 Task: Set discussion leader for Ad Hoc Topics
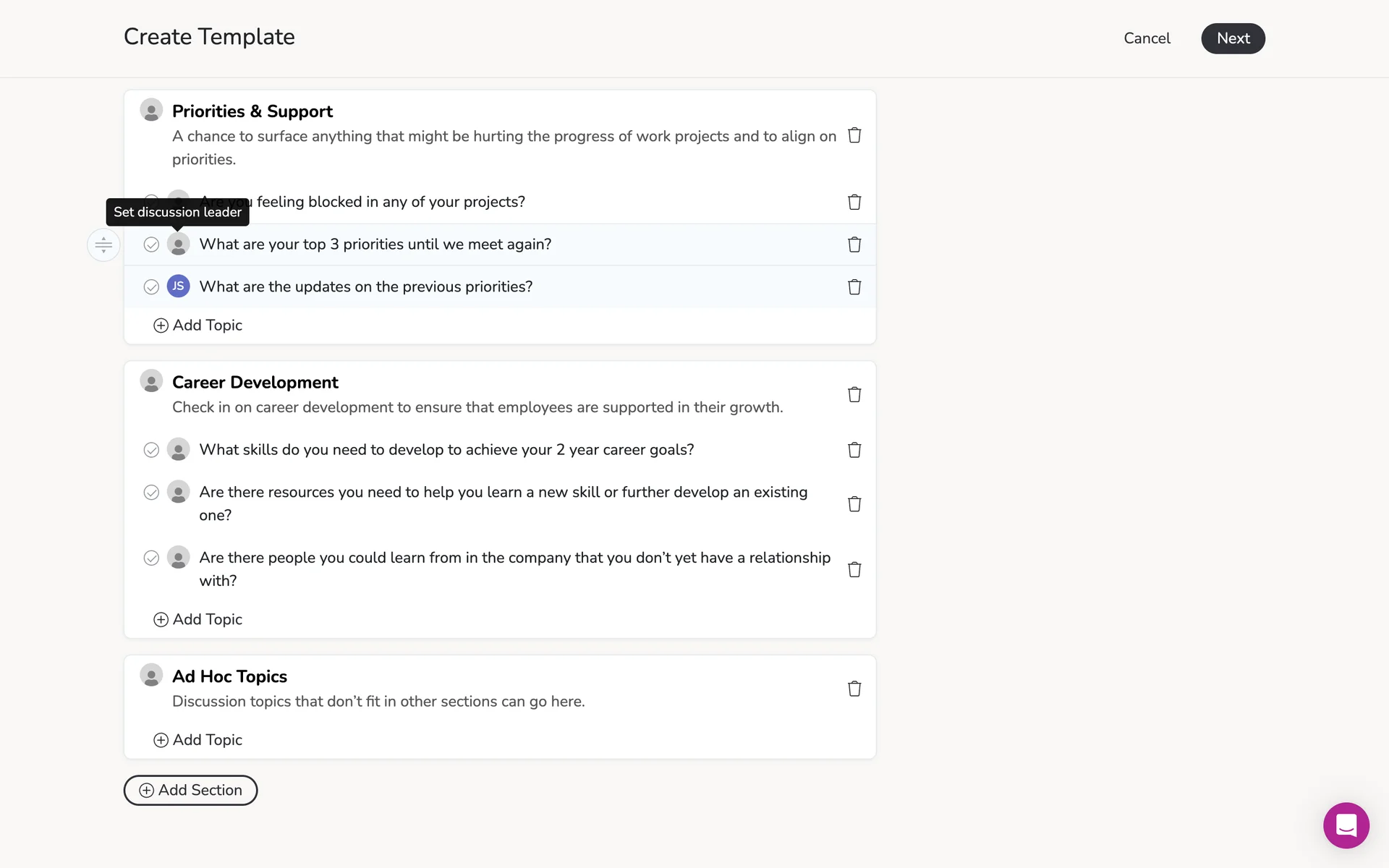(151, 676)
